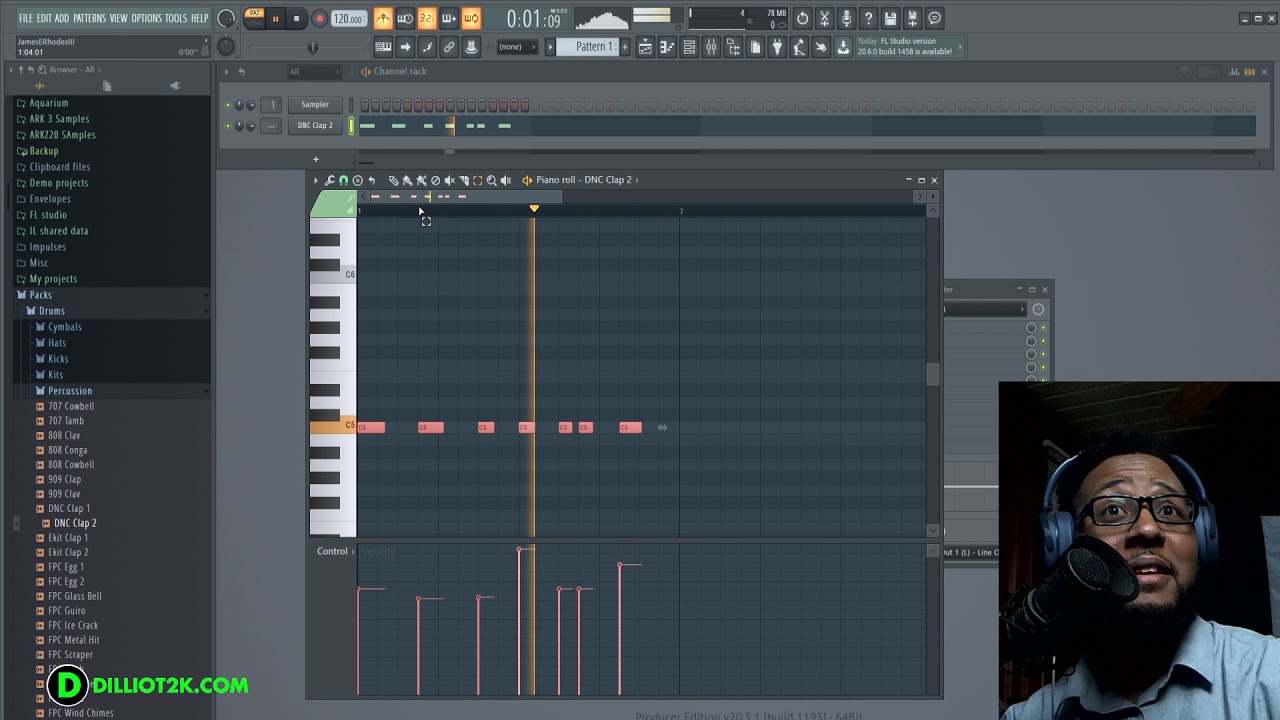The height and width of the screenshot is (720, 1280).
Task: Select DNC Clap 1 sample in browser
Action: coord(69,509)
